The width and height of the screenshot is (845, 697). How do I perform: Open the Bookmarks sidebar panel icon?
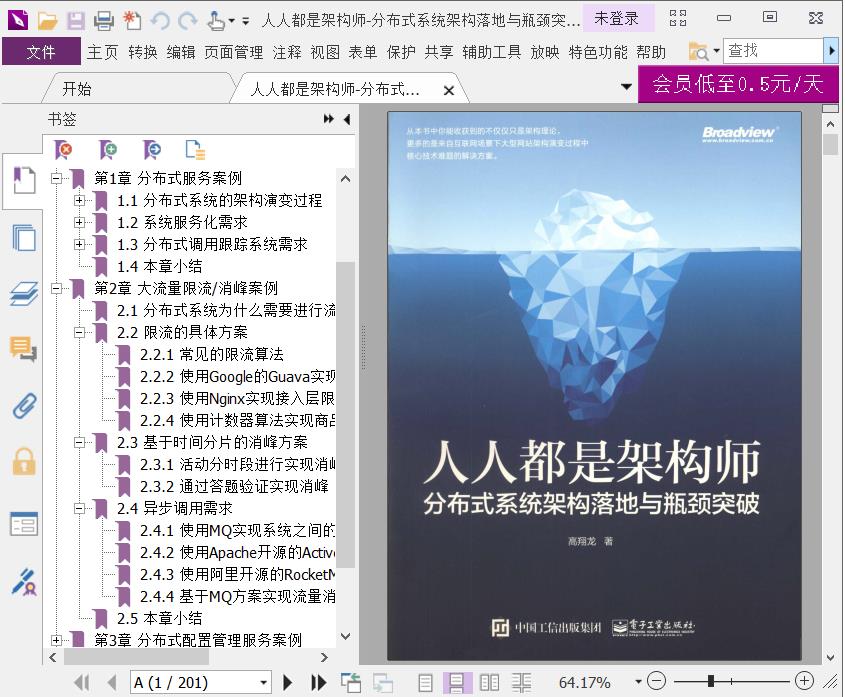[24, 181]
